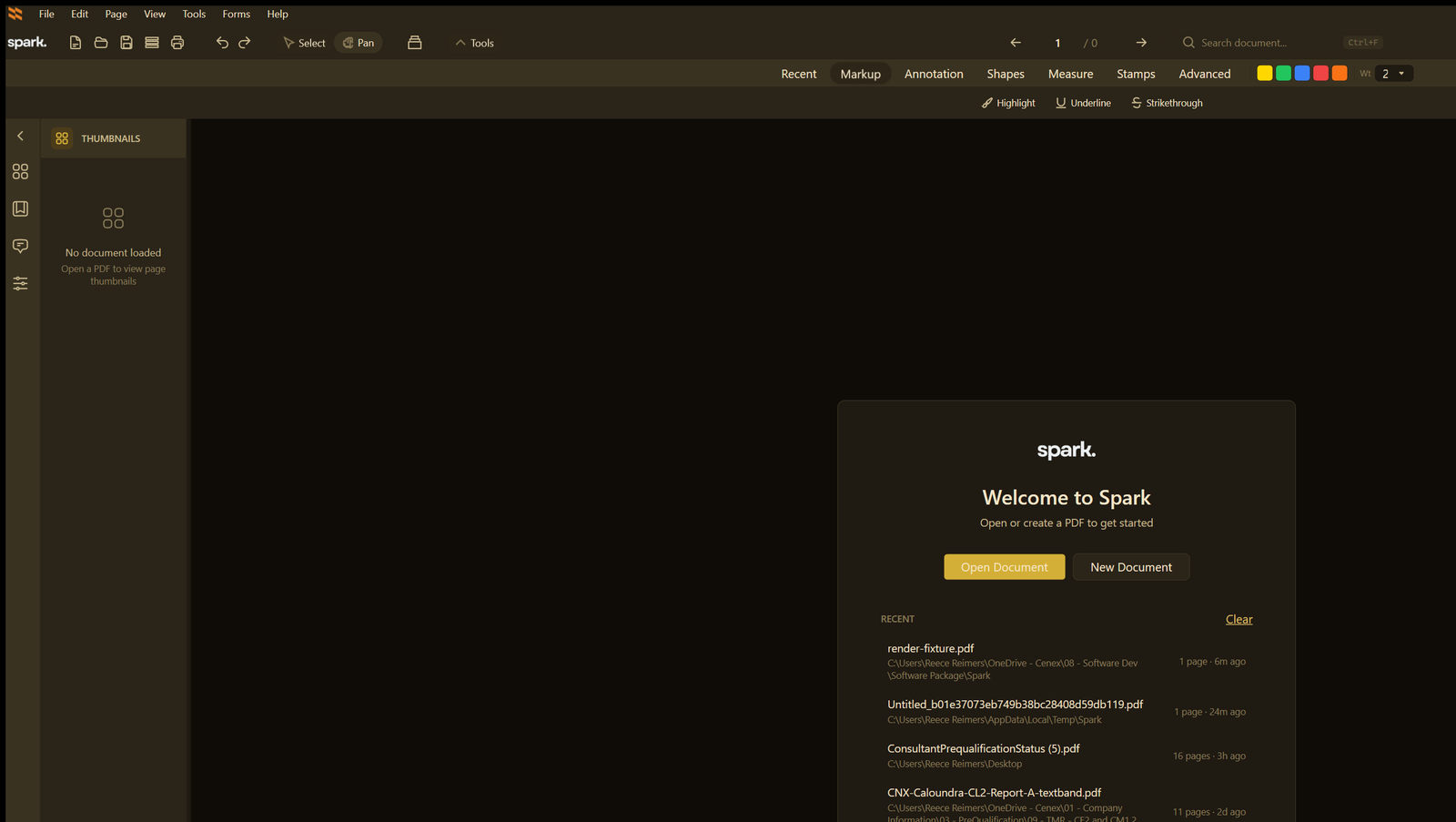
Task: Open the Page menu
Action: point(116,14)
